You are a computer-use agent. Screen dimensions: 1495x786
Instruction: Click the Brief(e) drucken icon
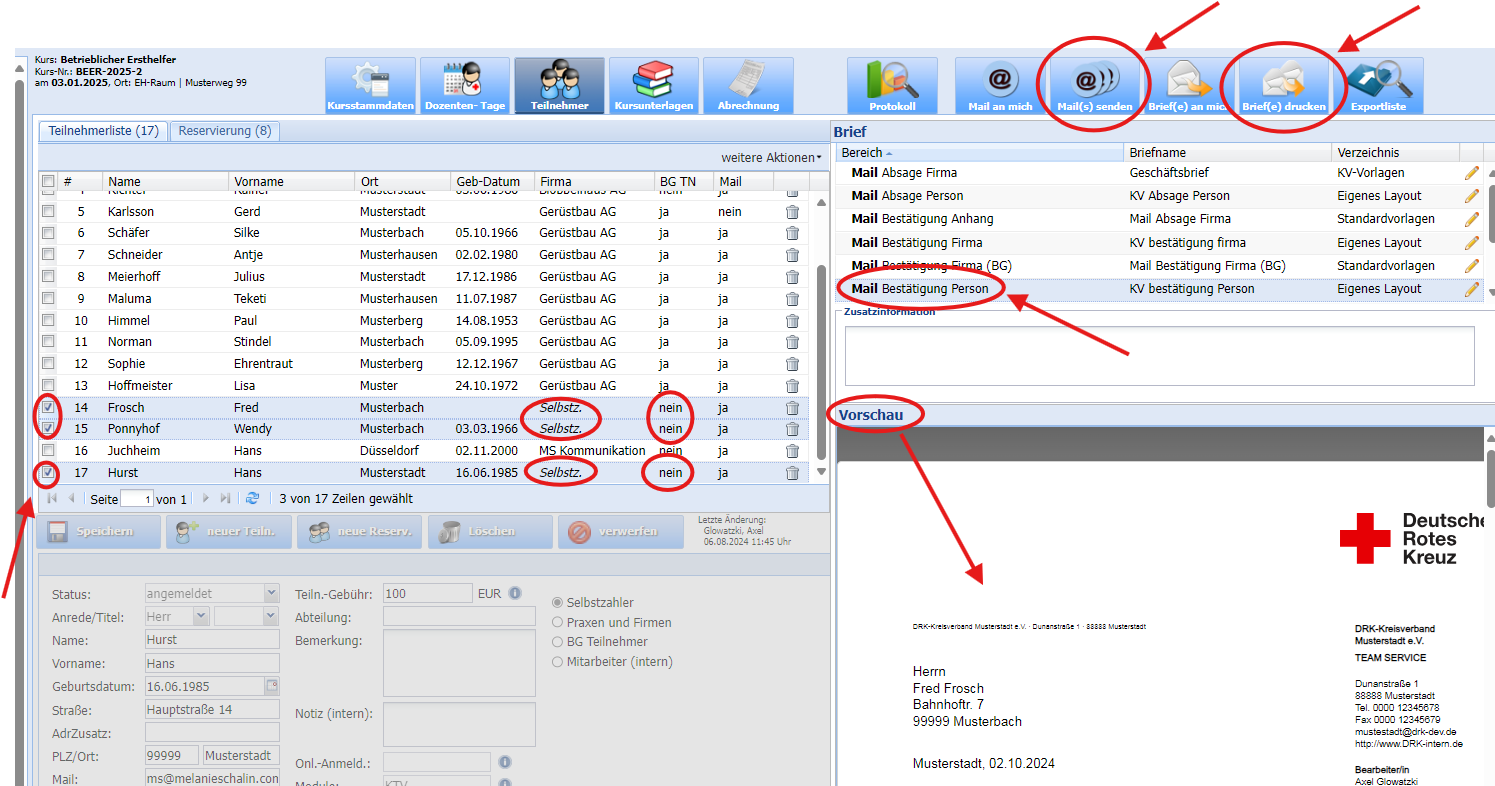pos(1283,85)
